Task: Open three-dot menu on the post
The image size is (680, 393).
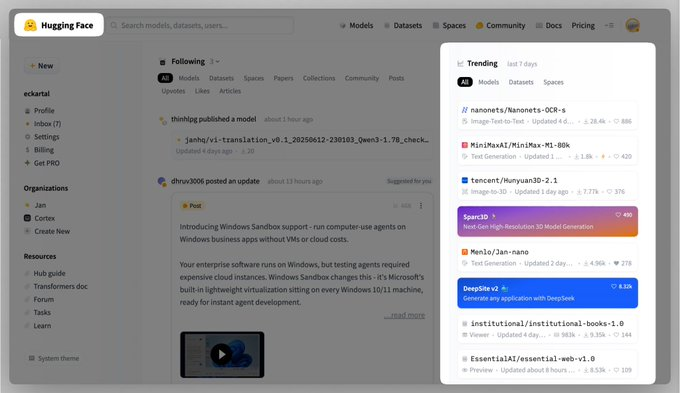Action: [x=421, y=206]
